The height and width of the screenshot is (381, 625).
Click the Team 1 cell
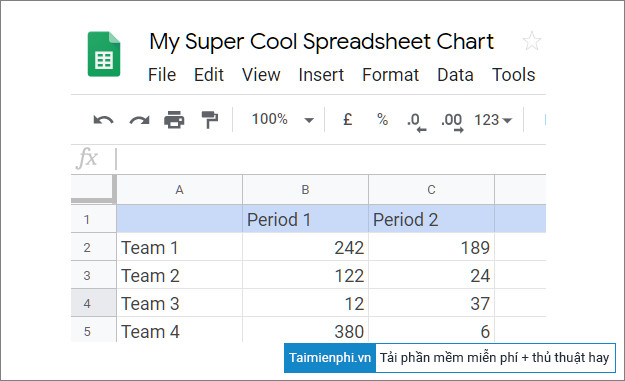[179, 247]
